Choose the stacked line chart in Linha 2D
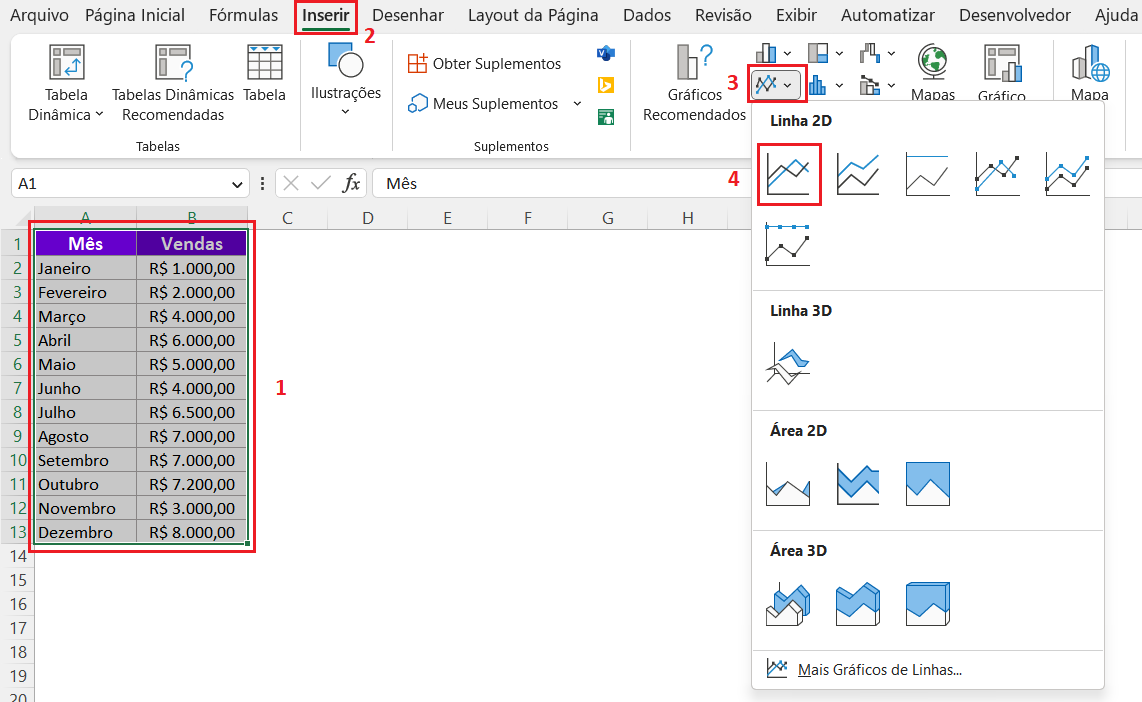1142x702 pixels. pyautogui.click(x=858, y=174)
